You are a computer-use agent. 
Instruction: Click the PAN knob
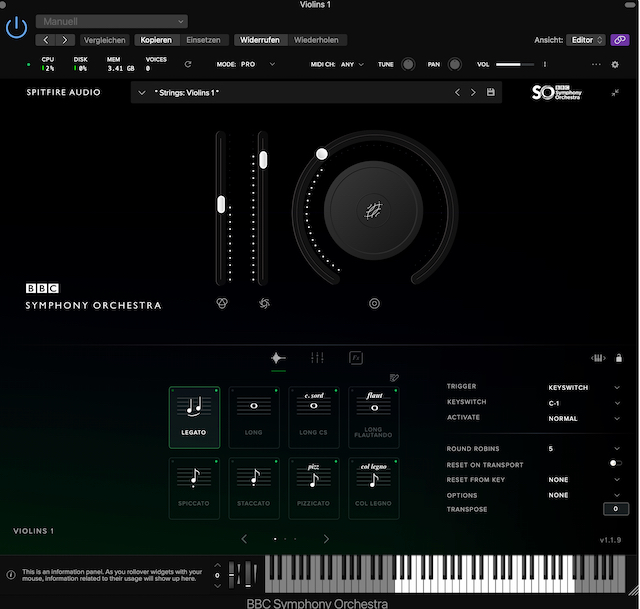click(455, 64)
